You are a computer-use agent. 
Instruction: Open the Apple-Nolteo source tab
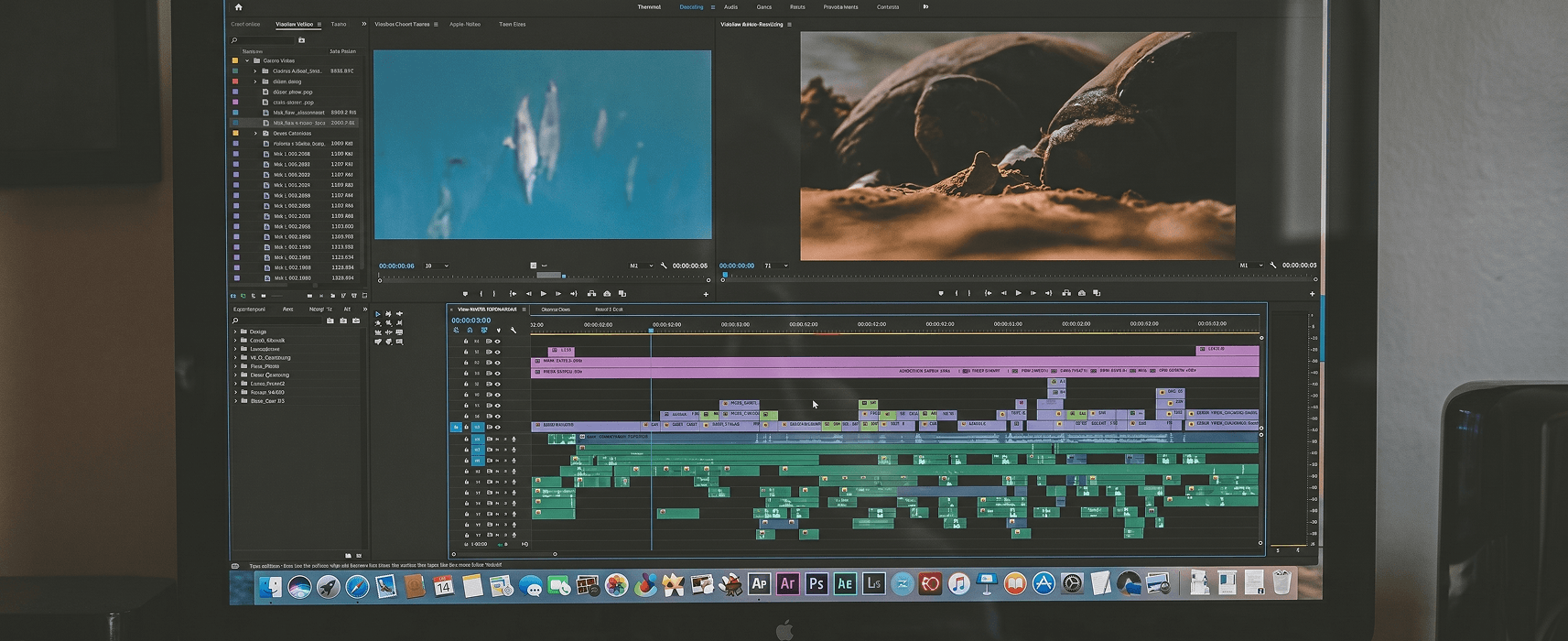coord(465,24)
